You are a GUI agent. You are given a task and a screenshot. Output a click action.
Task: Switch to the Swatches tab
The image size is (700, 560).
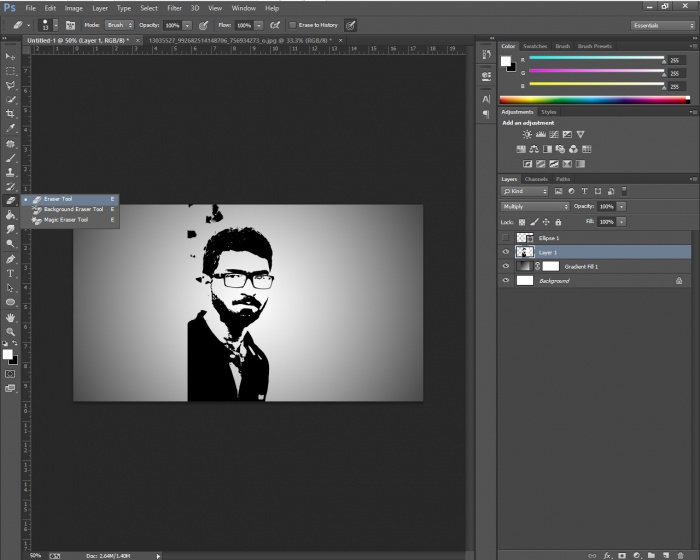click(x=536, y=46)
